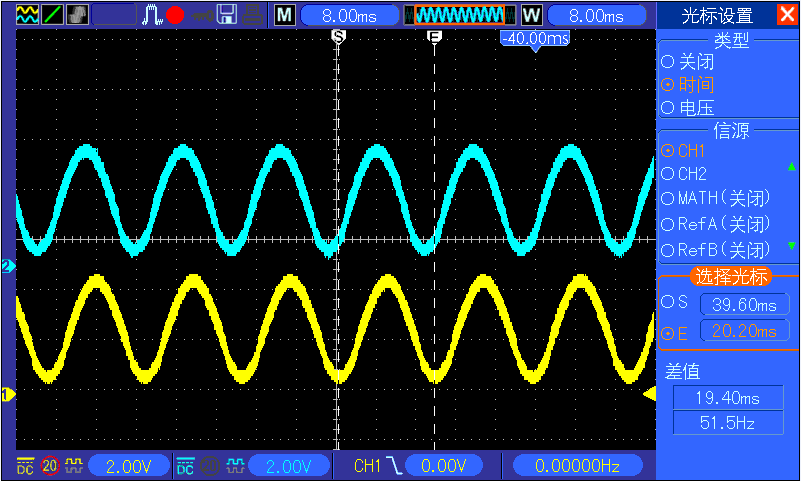
Task: Click the yellow CH1 DC coupling icon
Action: click(26, 465)
